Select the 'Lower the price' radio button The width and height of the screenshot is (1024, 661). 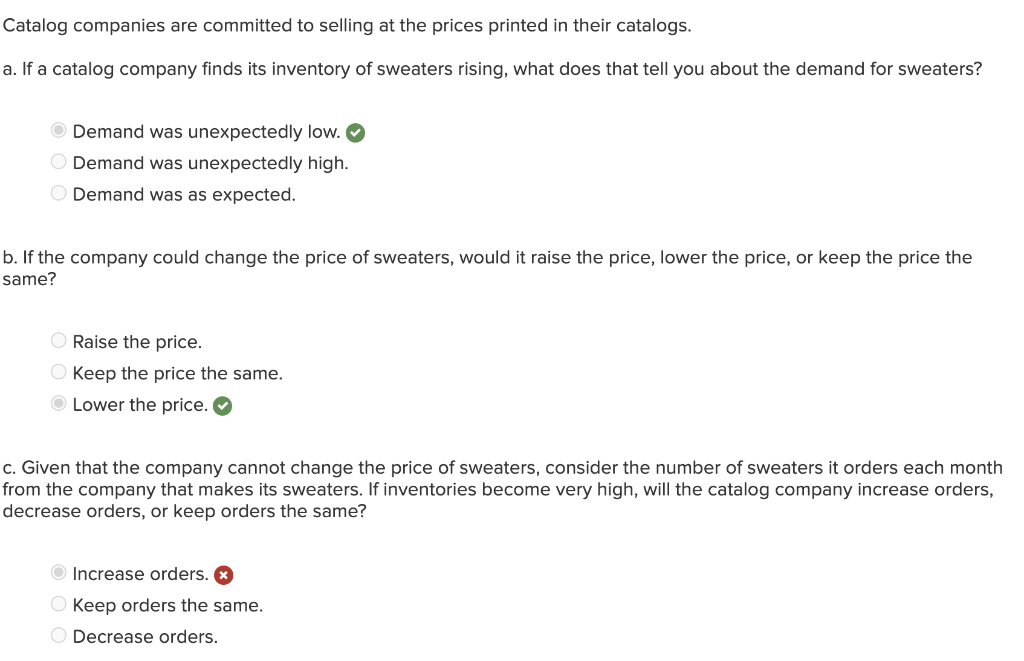[59, 404]
